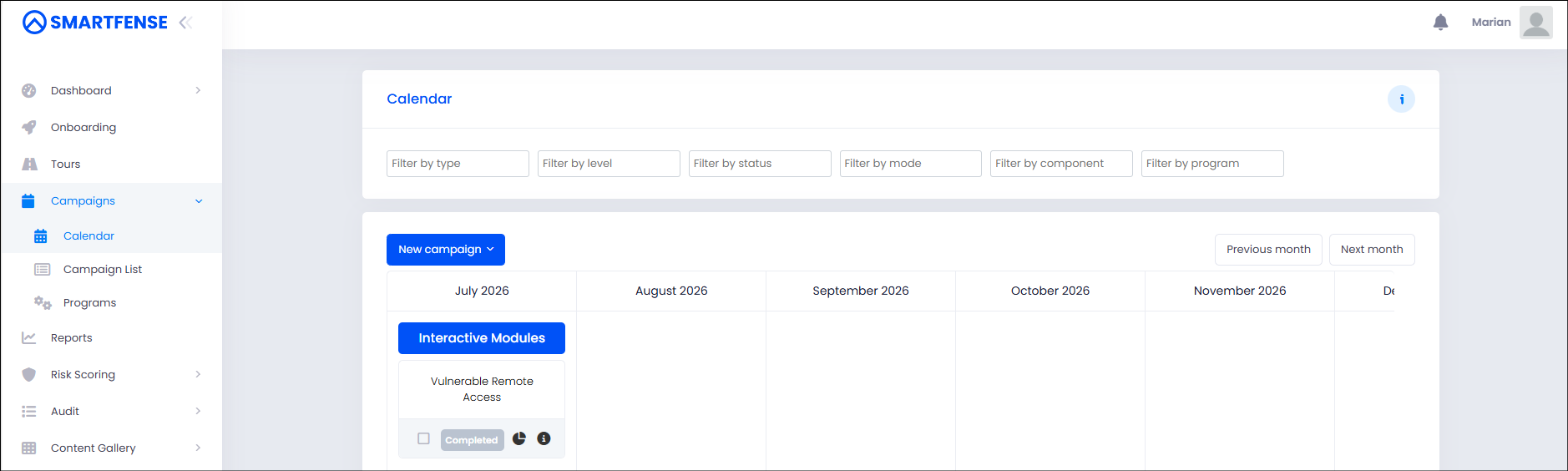The image size is (1568, 471).
Task: Click the SMARTFENSE logo
Action: coord(95,23)
